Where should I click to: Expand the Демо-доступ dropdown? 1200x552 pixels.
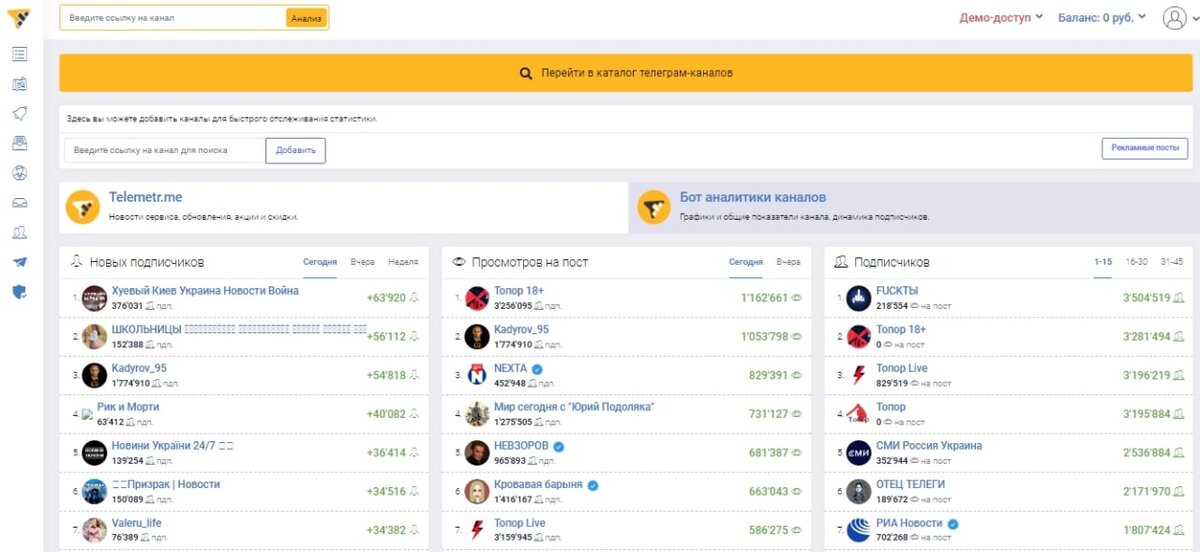click(x=1001, y=18)
